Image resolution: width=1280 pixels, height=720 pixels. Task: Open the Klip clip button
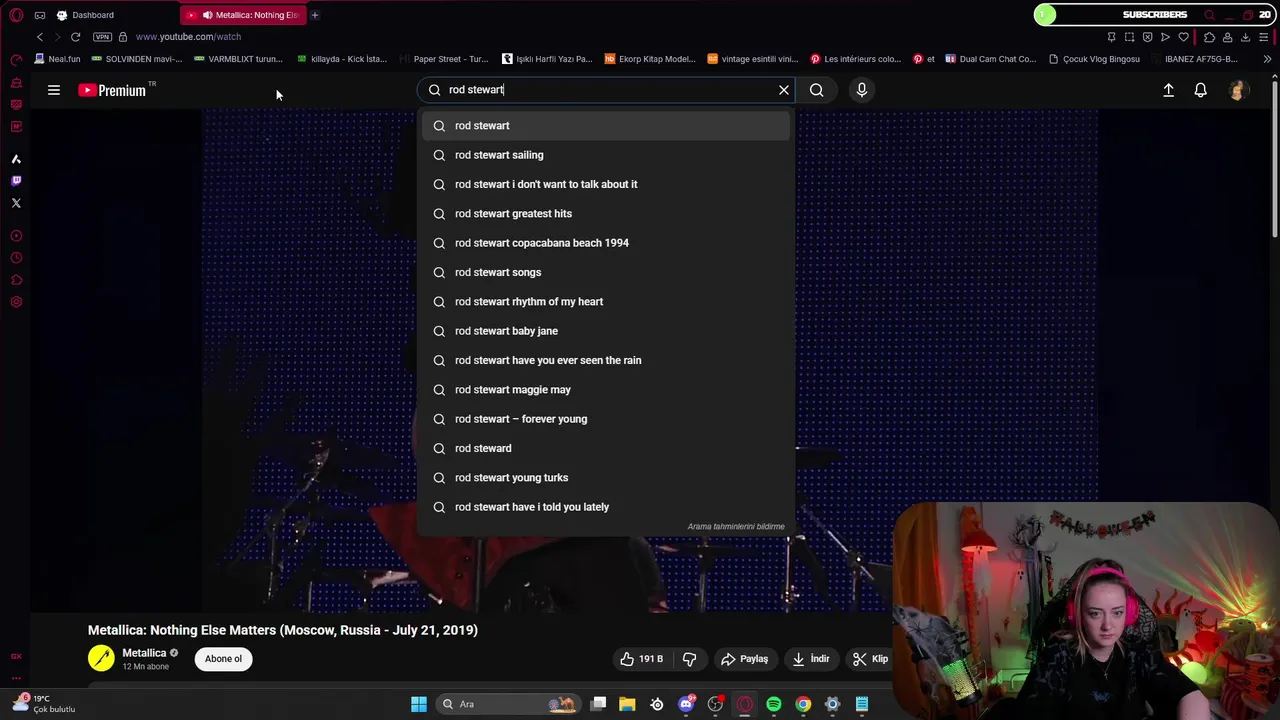point(870,659)
